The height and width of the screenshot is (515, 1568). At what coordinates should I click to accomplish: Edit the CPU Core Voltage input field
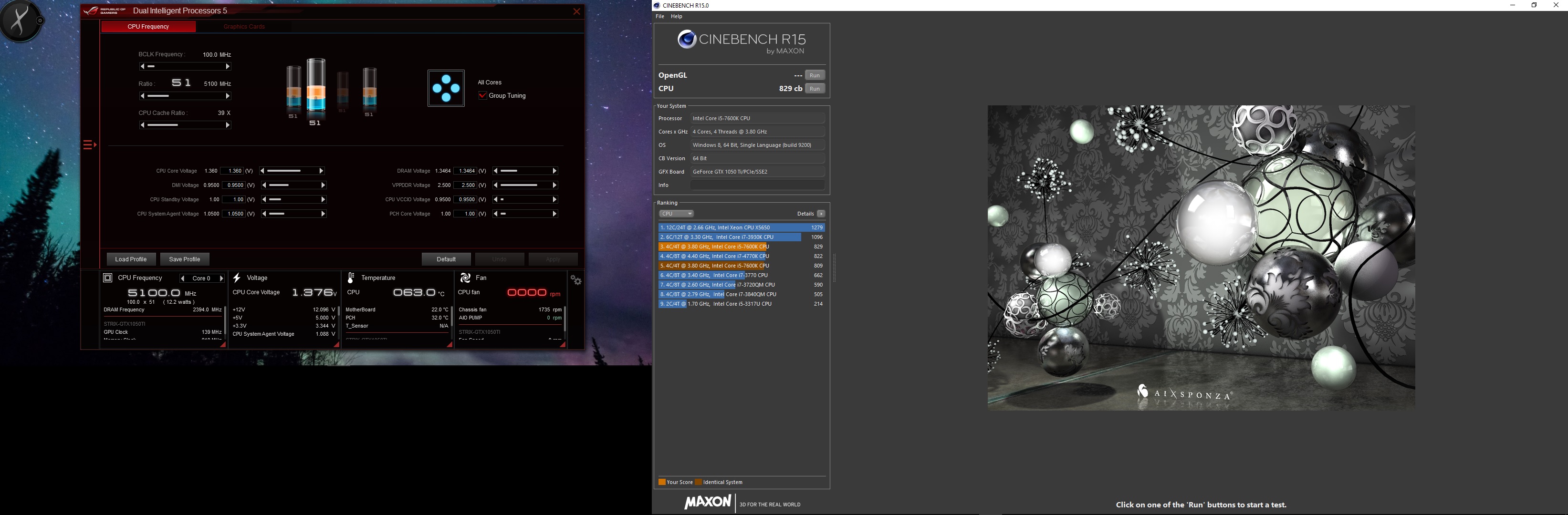(x=232, y=171)
